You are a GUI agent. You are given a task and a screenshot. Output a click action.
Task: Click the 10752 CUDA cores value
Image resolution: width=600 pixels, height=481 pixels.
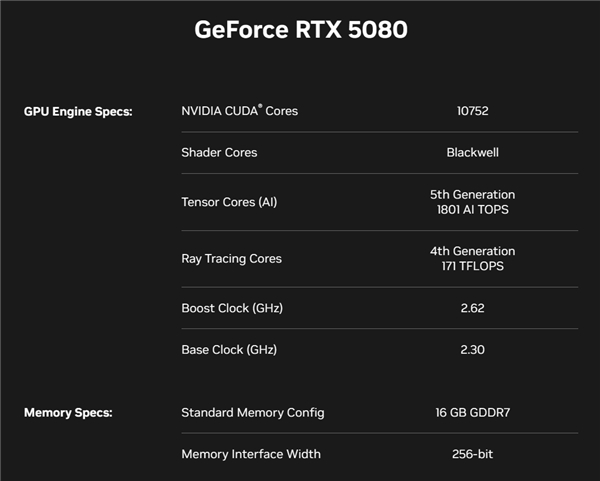pos(473,111)
